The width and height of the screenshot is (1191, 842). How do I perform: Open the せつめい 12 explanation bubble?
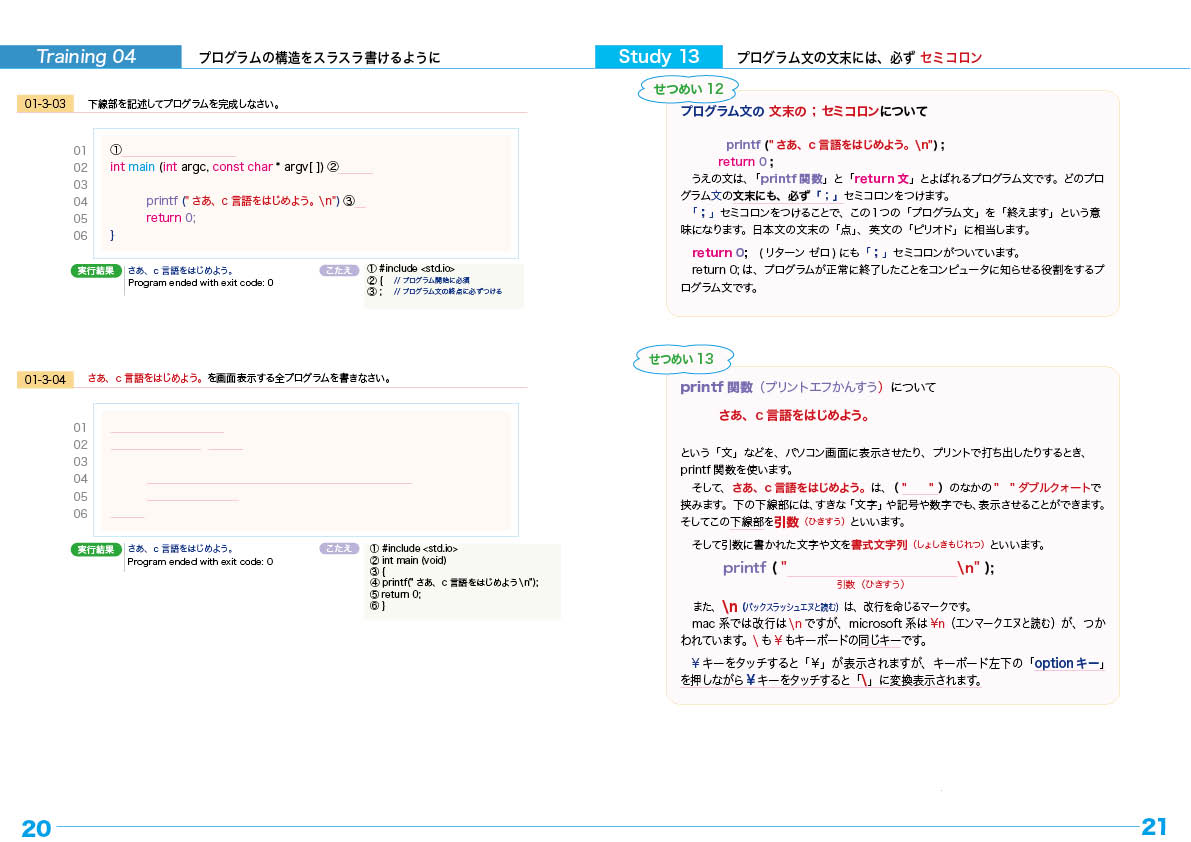pos(687,88)
